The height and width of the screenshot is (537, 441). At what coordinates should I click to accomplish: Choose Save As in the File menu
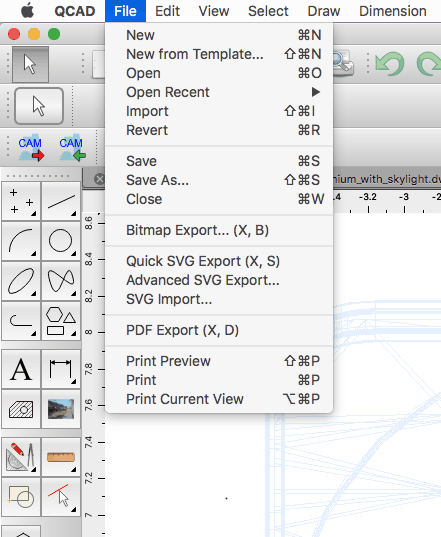pos(219,180)
